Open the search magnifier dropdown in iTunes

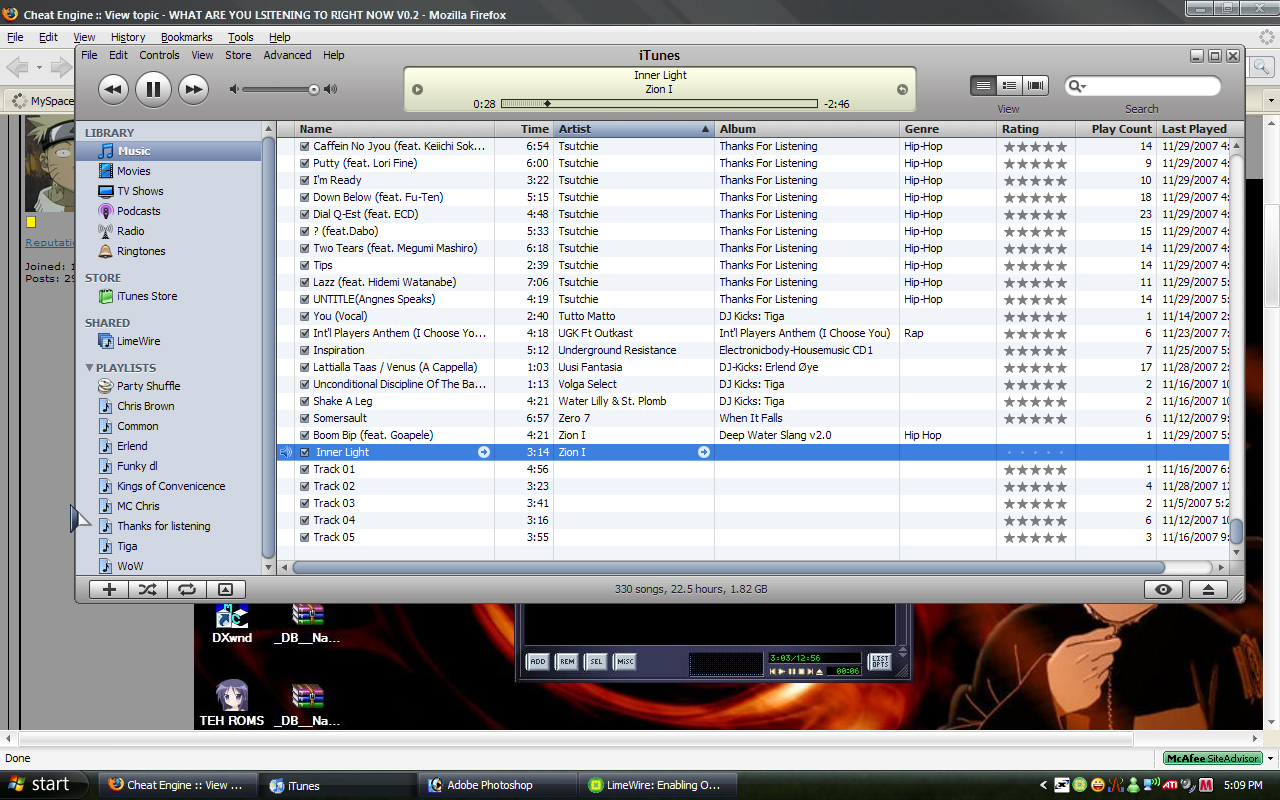(x=1077, y=87)
